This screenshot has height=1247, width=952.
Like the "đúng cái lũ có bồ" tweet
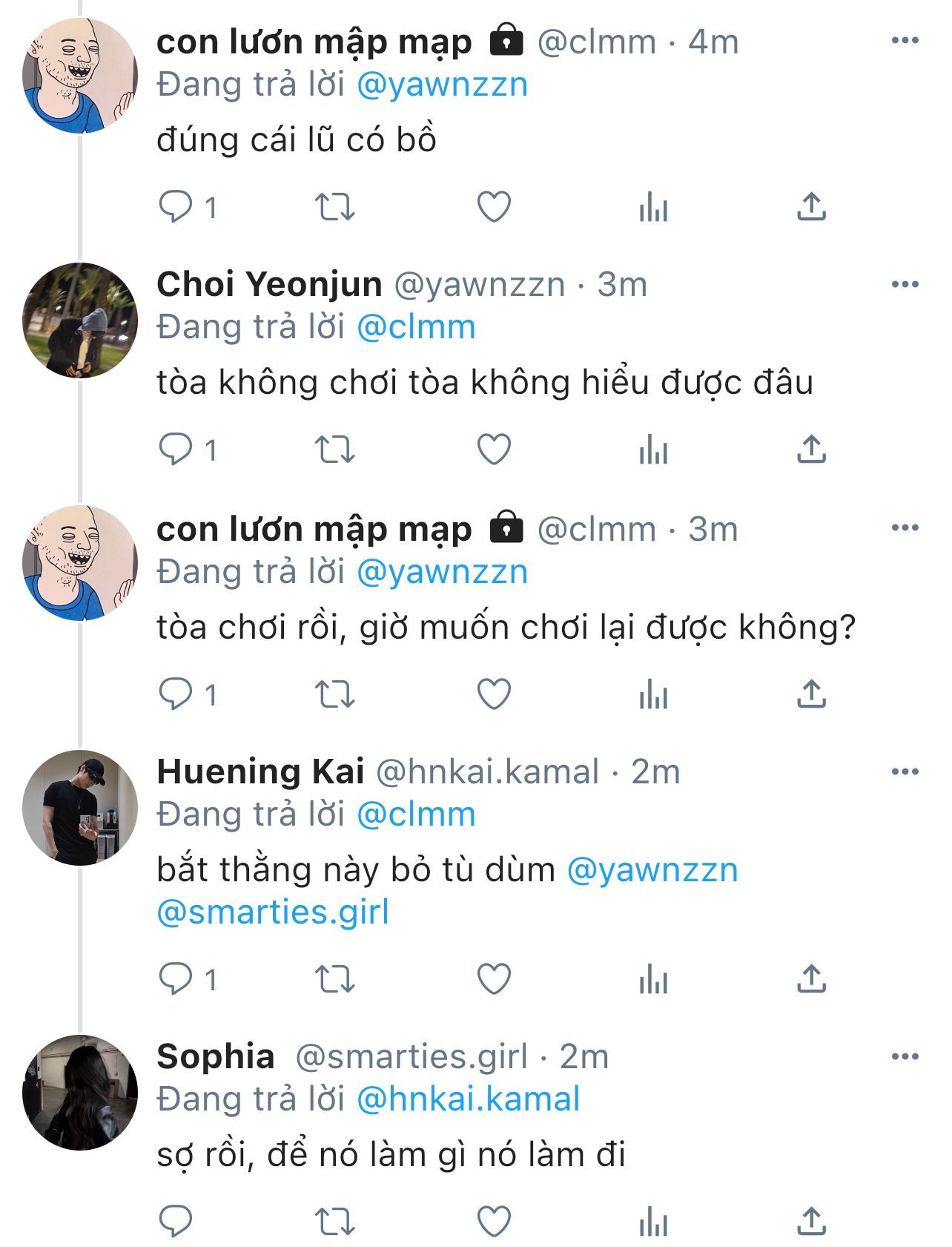(494, 207)
